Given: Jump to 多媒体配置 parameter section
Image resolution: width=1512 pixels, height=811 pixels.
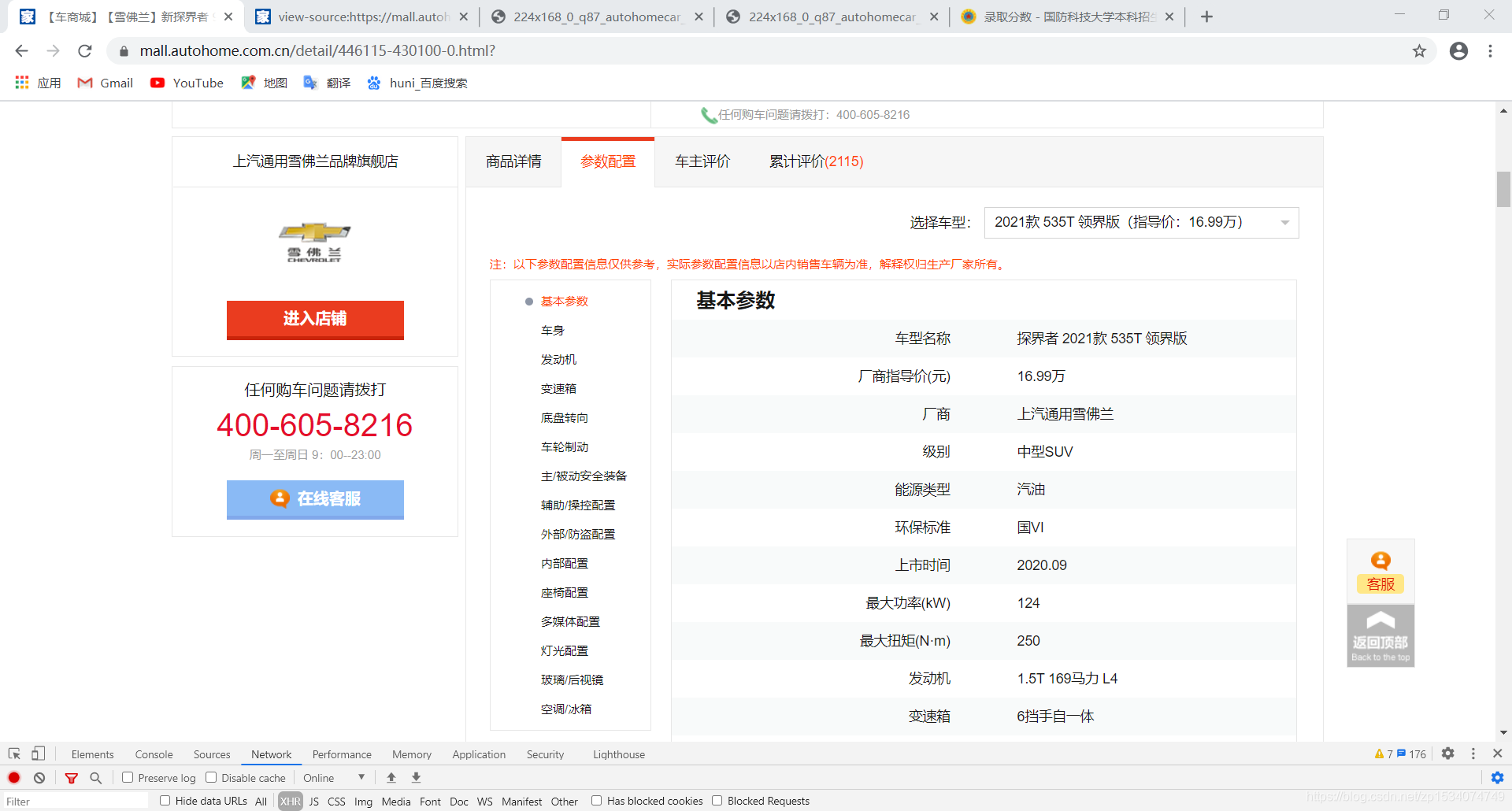Looking at the screenshot, I should point(570,622).
